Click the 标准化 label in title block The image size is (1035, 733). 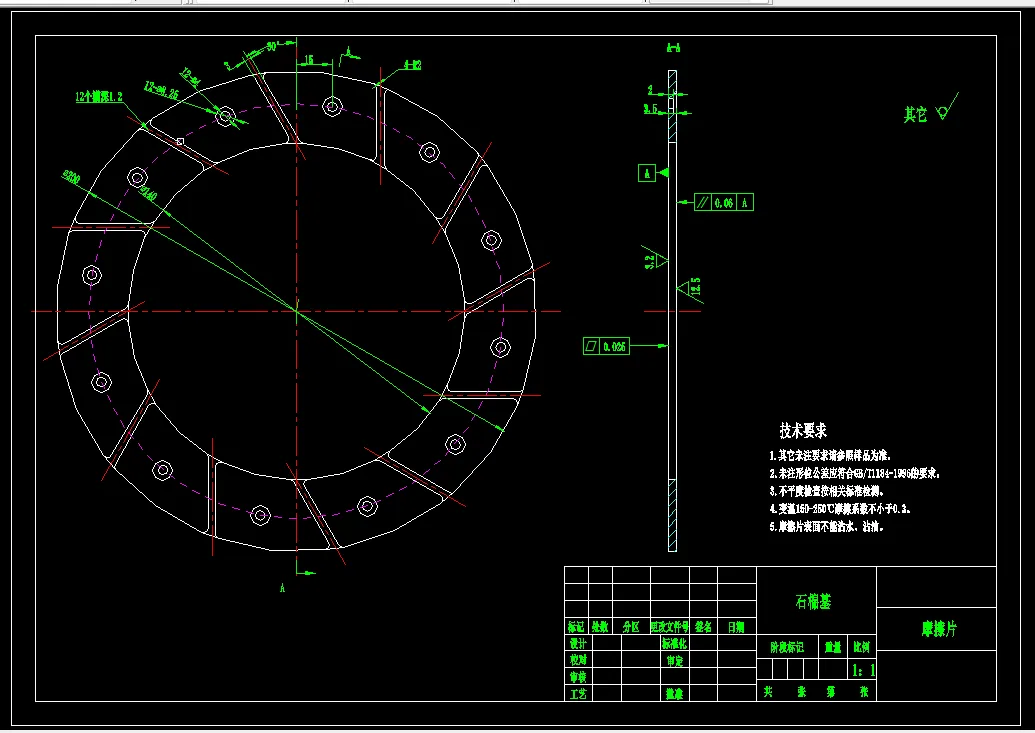pyautogui.click(x=674, y=643)
